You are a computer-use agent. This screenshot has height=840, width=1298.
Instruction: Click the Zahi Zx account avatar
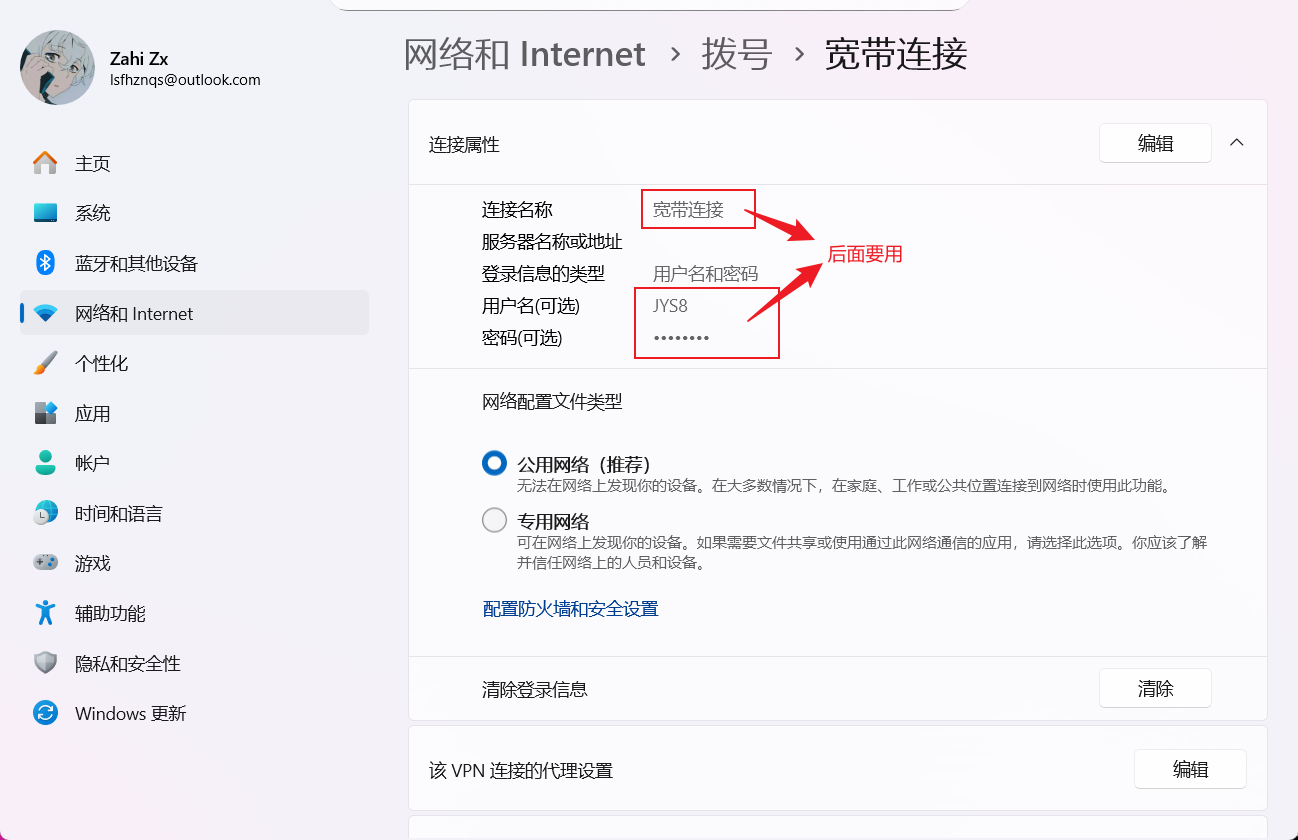pyautogui.click(x=57, y=67)
